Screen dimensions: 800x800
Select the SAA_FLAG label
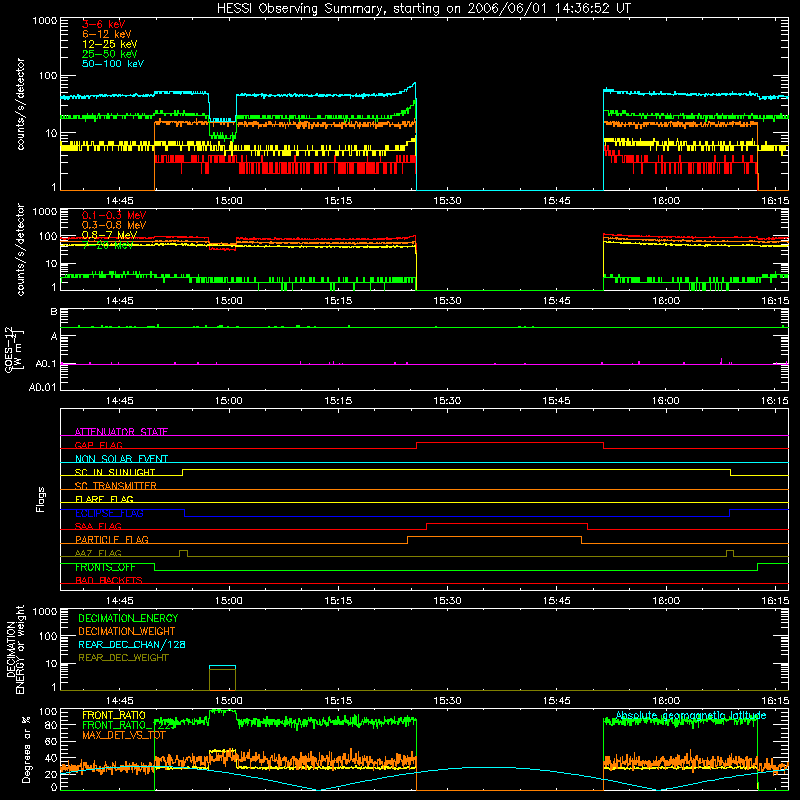click(98, 526)
